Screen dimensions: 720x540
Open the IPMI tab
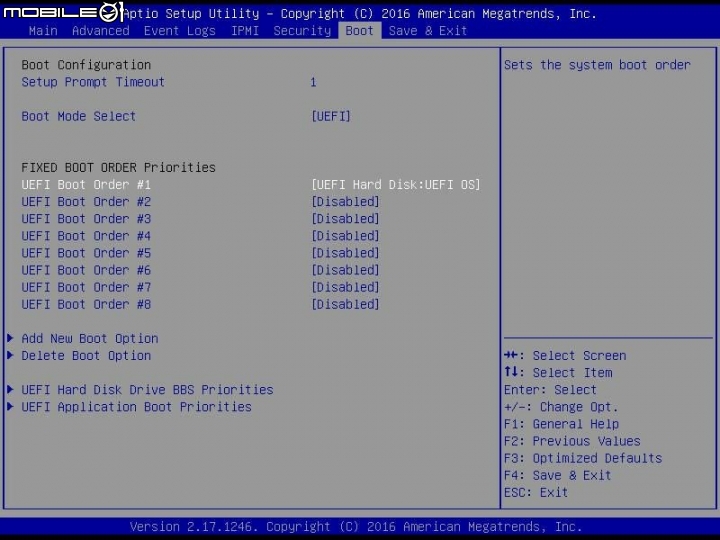tap(245, 31)
